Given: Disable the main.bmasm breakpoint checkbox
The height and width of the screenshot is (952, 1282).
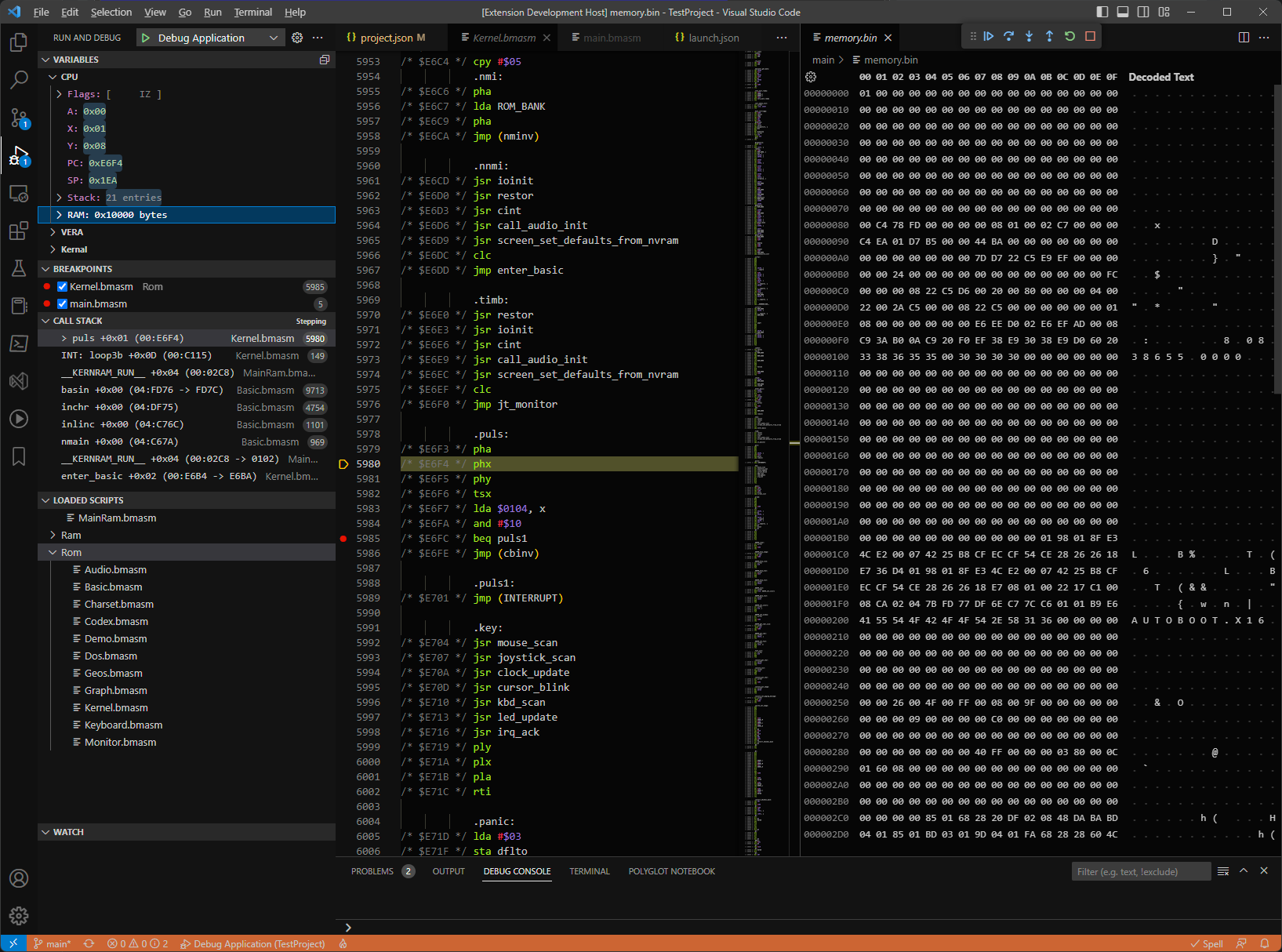Looking at the screenshot, I should tap(62, 303).
